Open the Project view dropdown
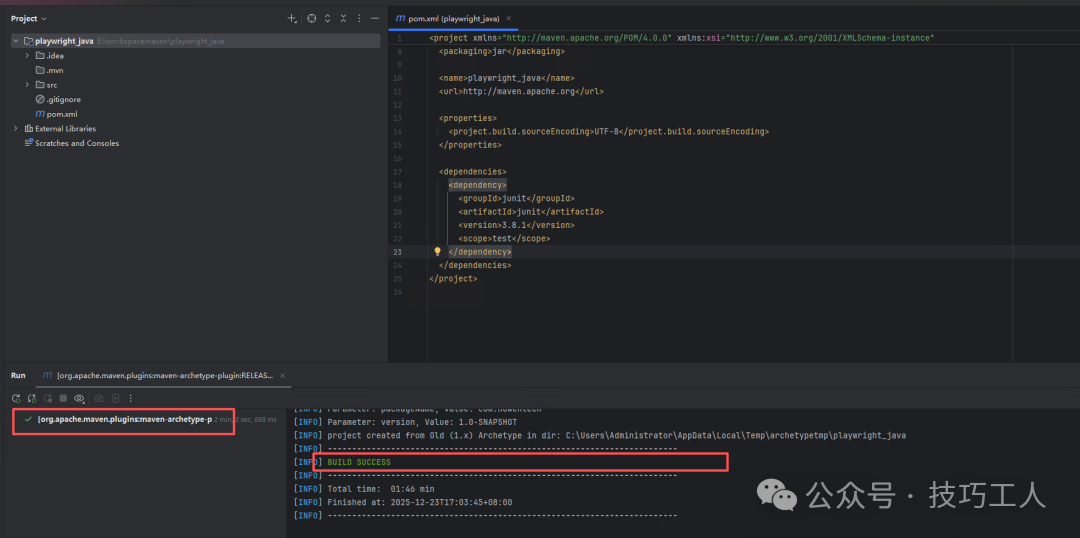Viewport: 1080px width, 538px height. coord(30,18)
